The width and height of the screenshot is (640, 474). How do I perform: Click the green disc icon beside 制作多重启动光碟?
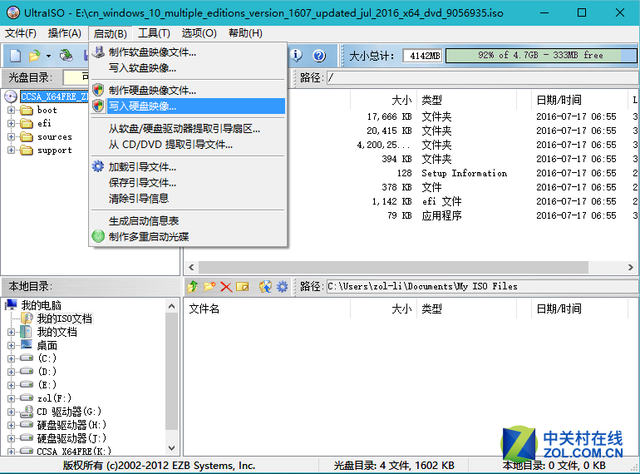[x=98, y=236]
